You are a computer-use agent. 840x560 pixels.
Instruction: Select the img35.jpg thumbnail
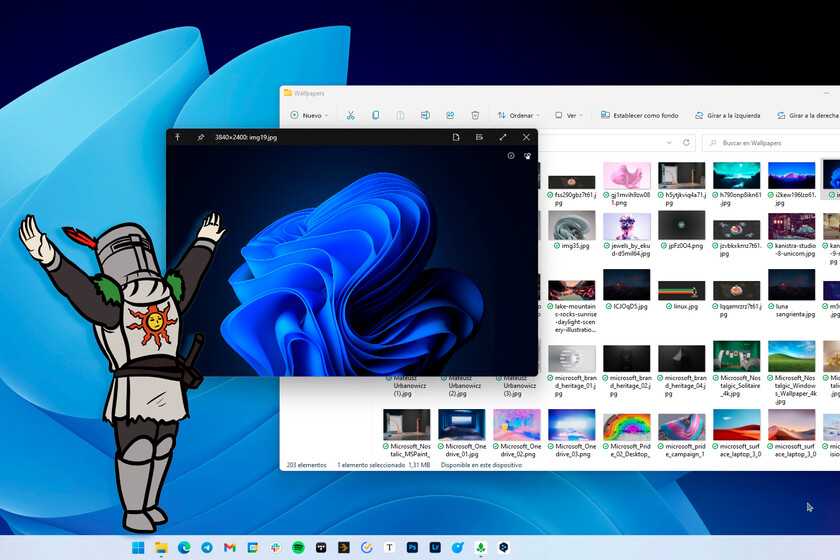point(572,225)
